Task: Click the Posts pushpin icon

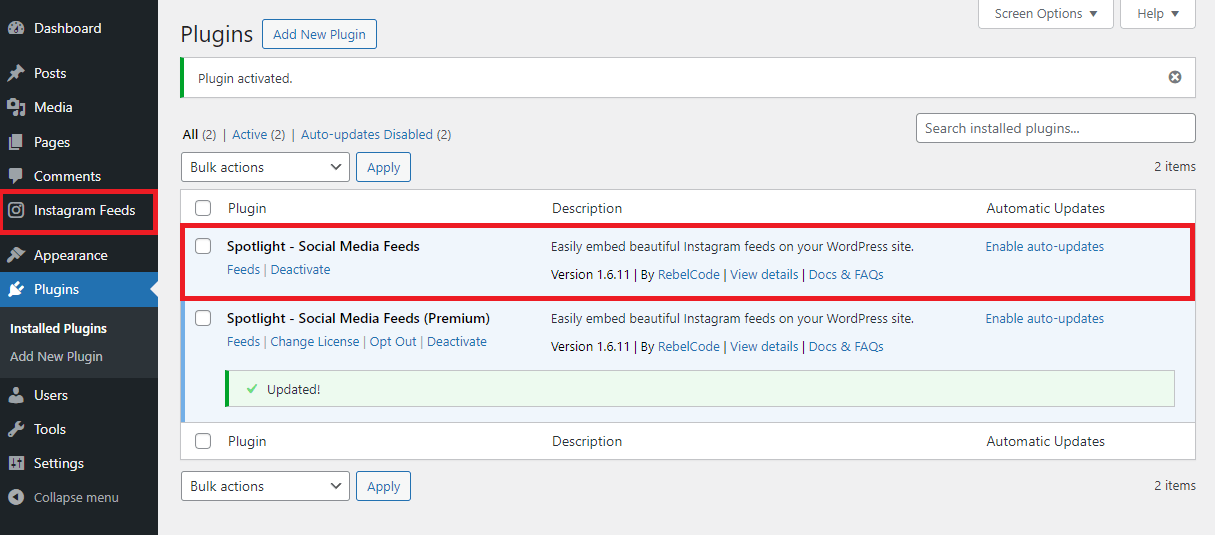Action: pyautogui.click(x=16, y=73)
